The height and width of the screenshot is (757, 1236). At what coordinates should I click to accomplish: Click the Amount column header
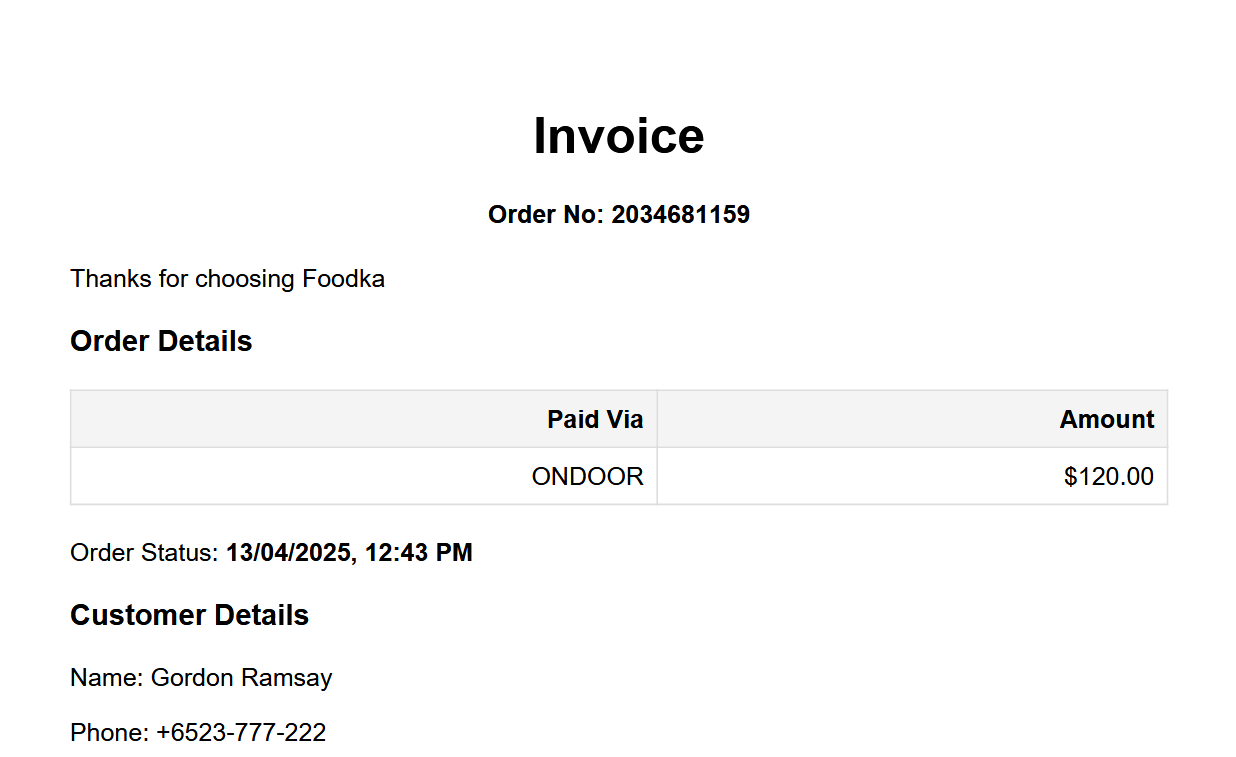click(x=1106, y=420)
